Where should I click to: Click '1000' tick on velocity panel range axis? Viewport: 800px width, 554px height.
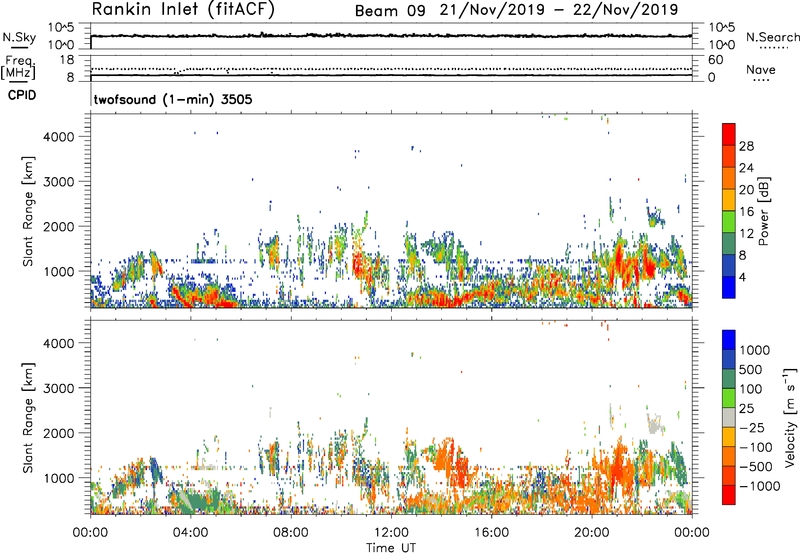click(58, 478)
